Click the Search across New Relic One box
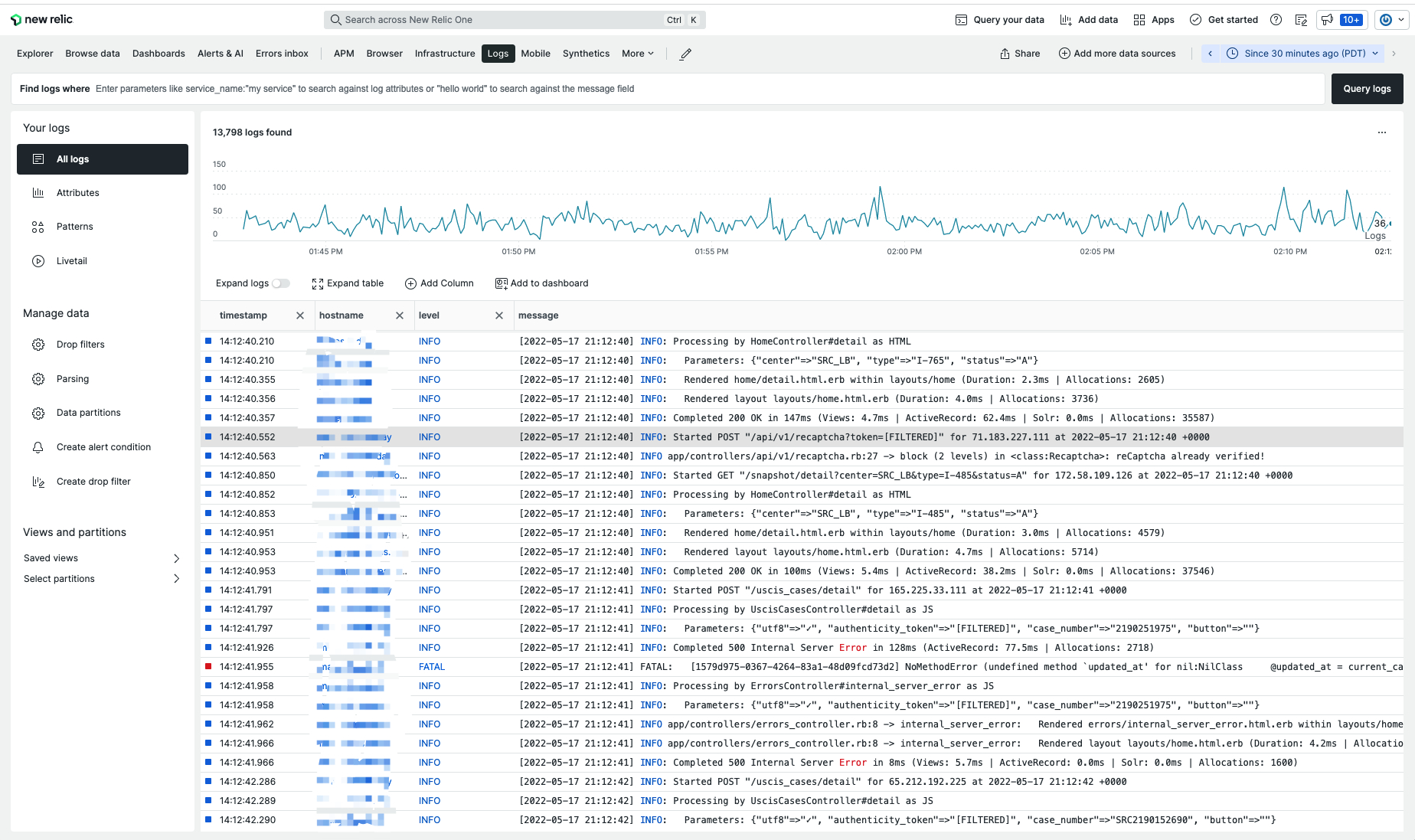This screenshot has height=840, width=1415. coord(515,20)
